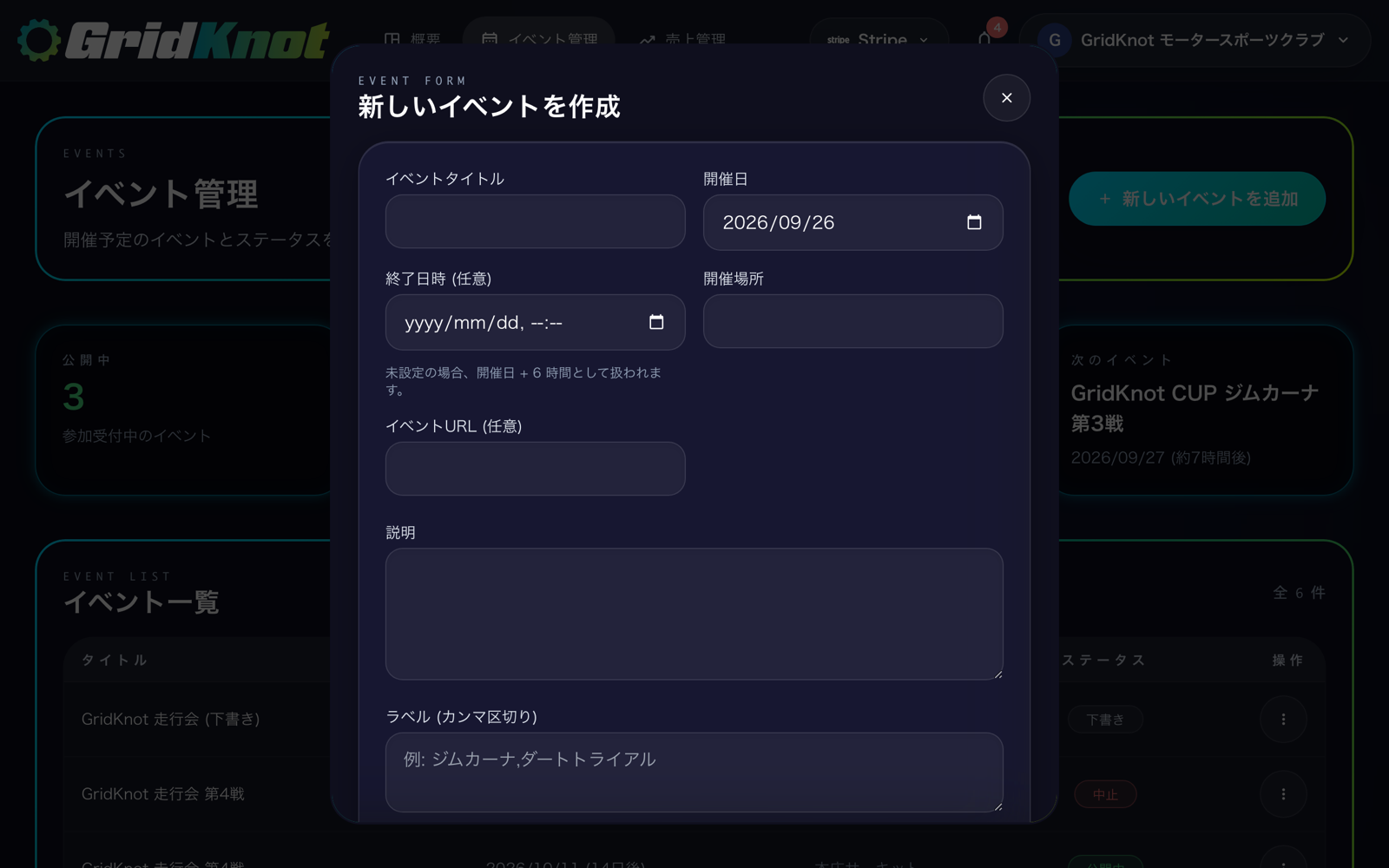Open actions menu for 中止 status row
The width and height of the screenshot is (1389, 868).
(1283, 793)
